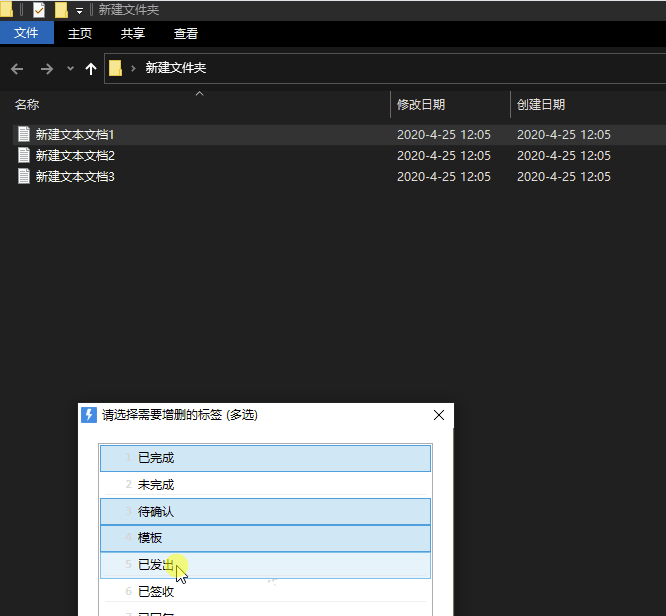Go up one folder level
Screen dimensions: 666x616
click(91, 68)
